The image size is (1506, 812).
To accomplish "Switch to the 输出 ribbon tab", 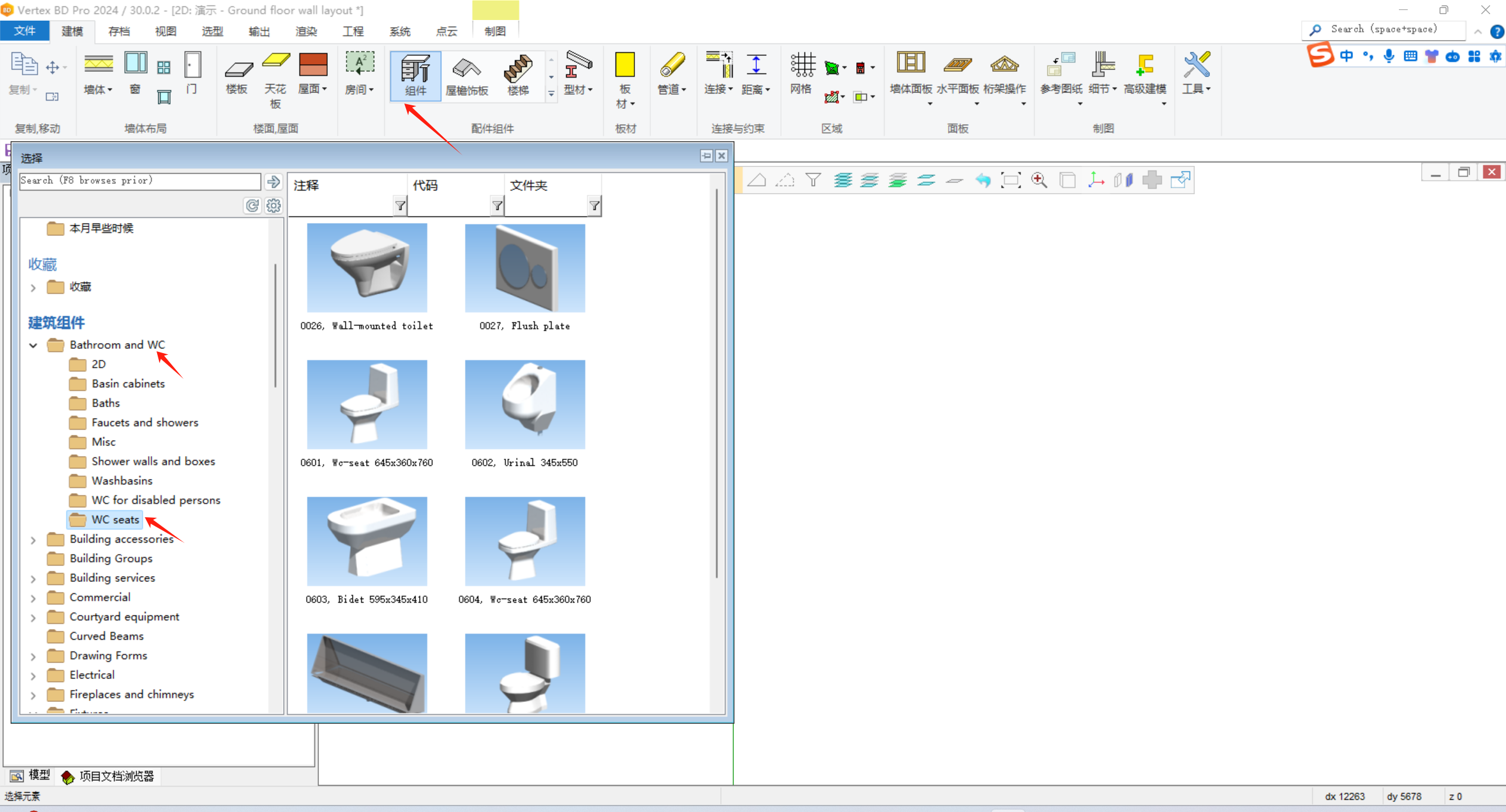I will (259, 31).
